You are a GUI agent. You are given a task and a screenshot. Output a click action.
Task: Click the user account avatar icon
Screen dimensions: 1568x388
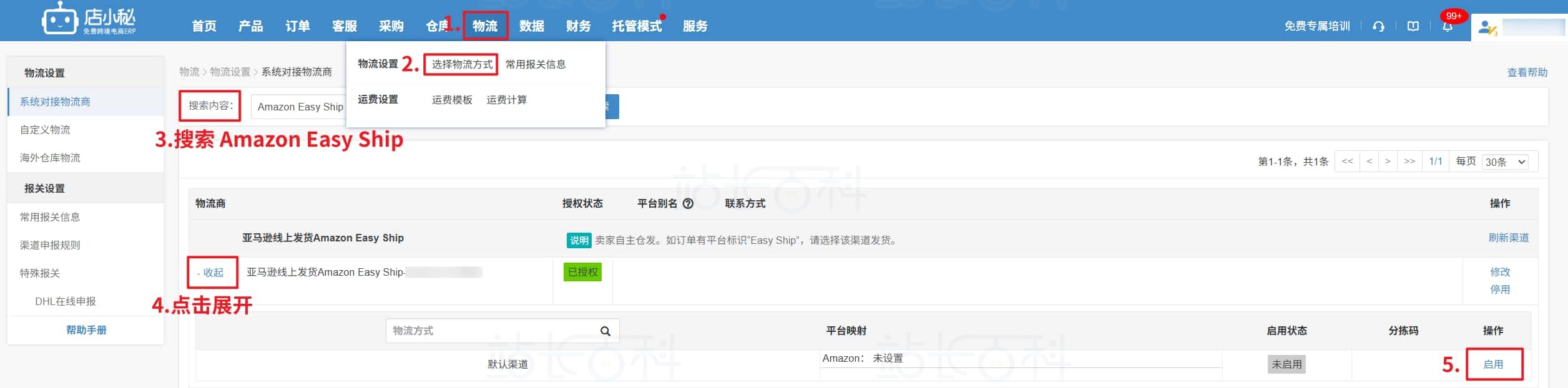click(1488, 28)
